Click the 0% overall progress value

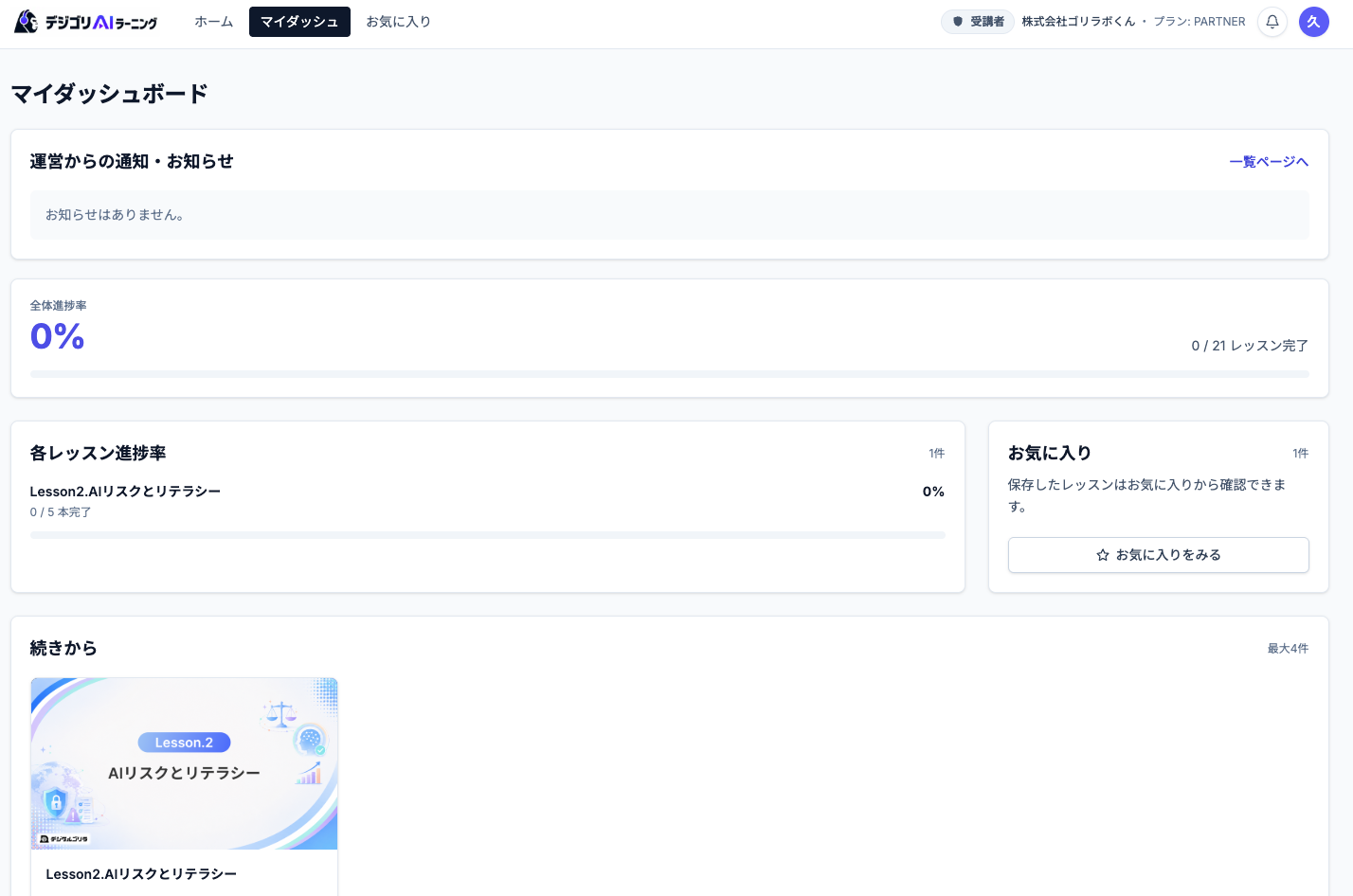pyautogui.click(x=58, y=336)
